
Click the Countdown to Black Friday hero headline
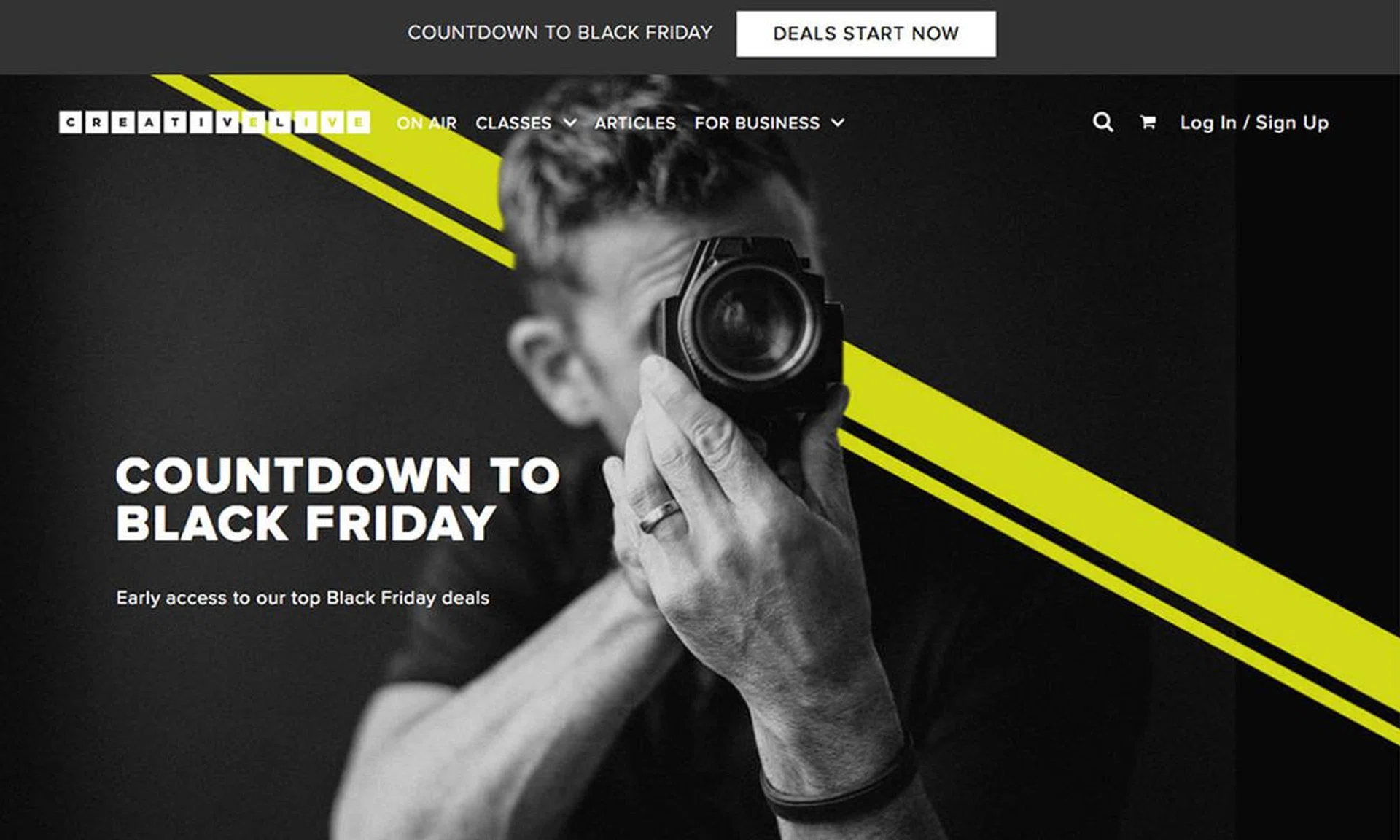click(x=338, y=499)
